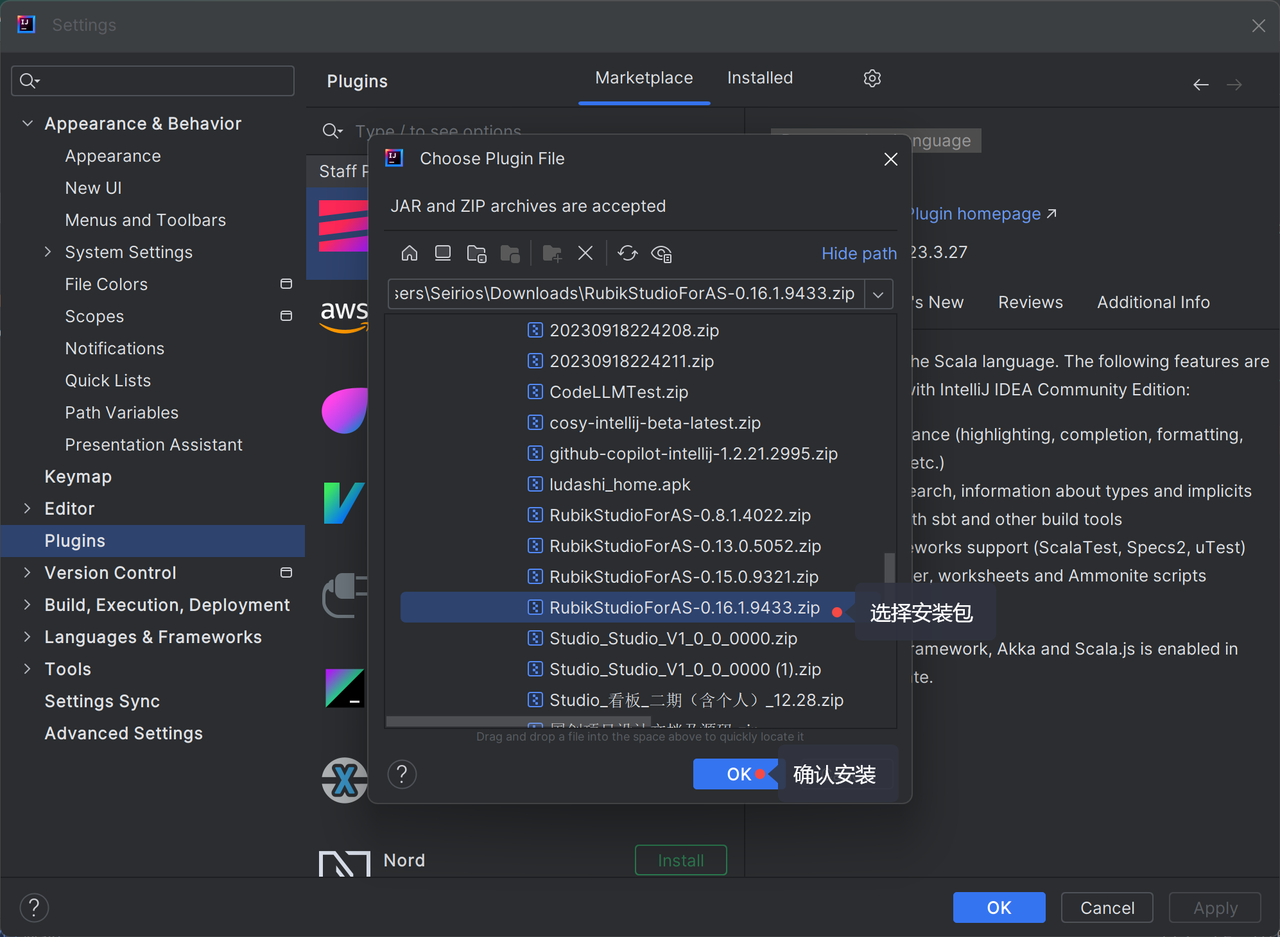
Task: Click the file list vertical scrollbar
Action: (889, 580)
